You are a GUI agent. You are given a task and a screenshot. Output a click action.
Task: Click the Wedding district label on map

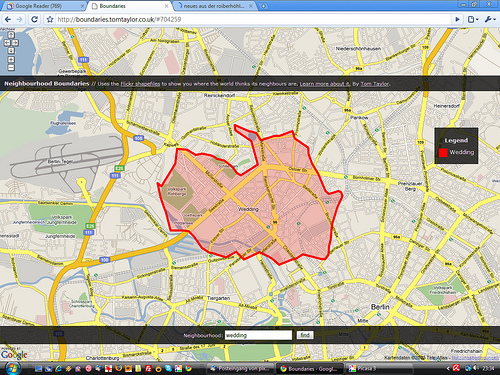(x=248, y=209)
